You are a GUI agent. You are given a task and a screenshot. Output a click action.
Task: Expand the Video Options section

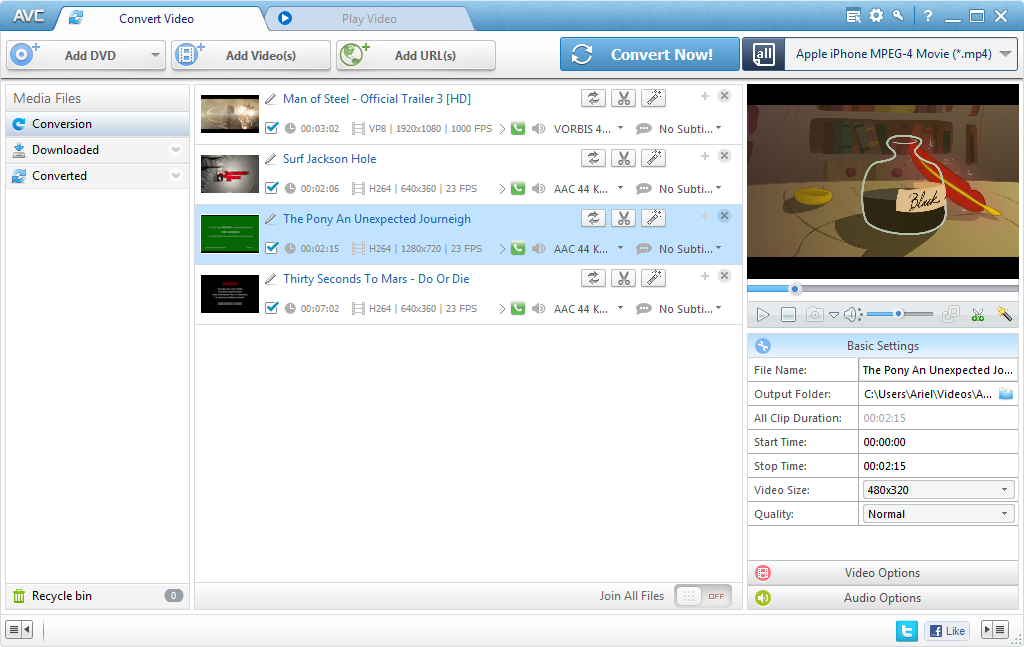(882, 573)
